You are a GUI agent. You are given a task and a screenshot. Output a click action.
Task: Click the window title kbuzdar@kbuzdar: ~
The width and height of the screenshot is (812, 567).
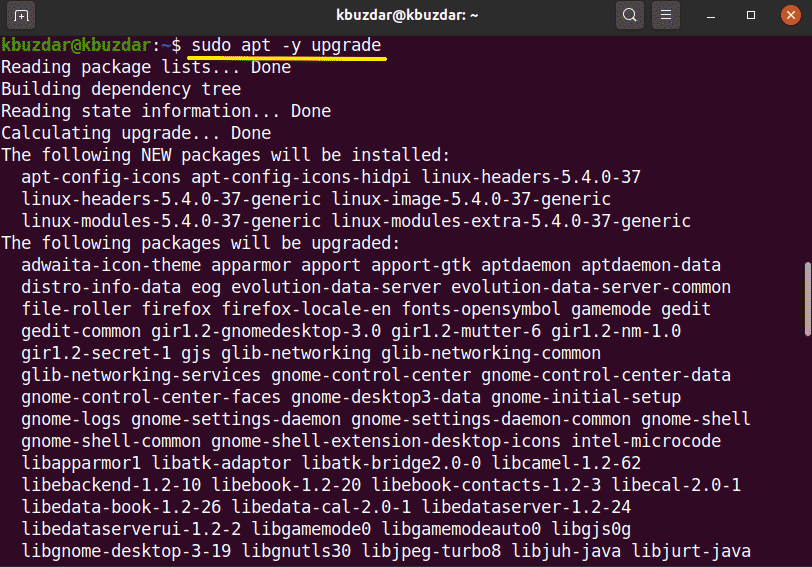(x=407, y=15)
